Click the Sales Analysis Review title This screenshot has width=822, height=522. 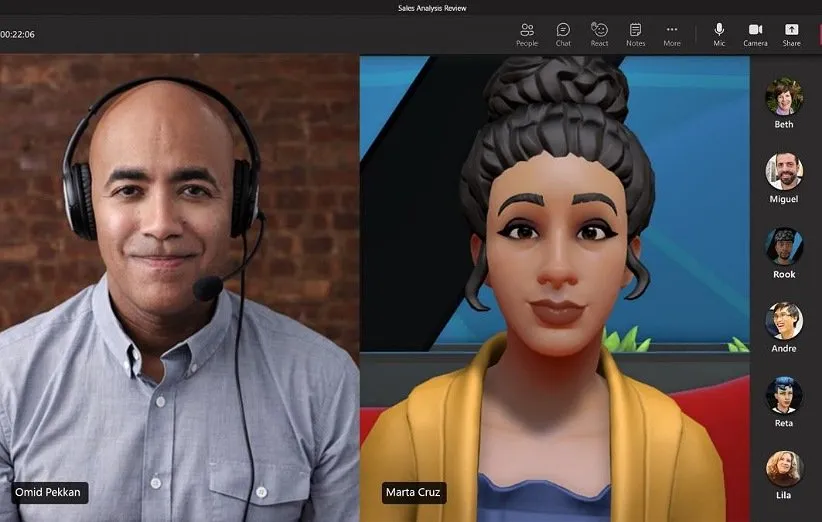click(x=432, y=8)
